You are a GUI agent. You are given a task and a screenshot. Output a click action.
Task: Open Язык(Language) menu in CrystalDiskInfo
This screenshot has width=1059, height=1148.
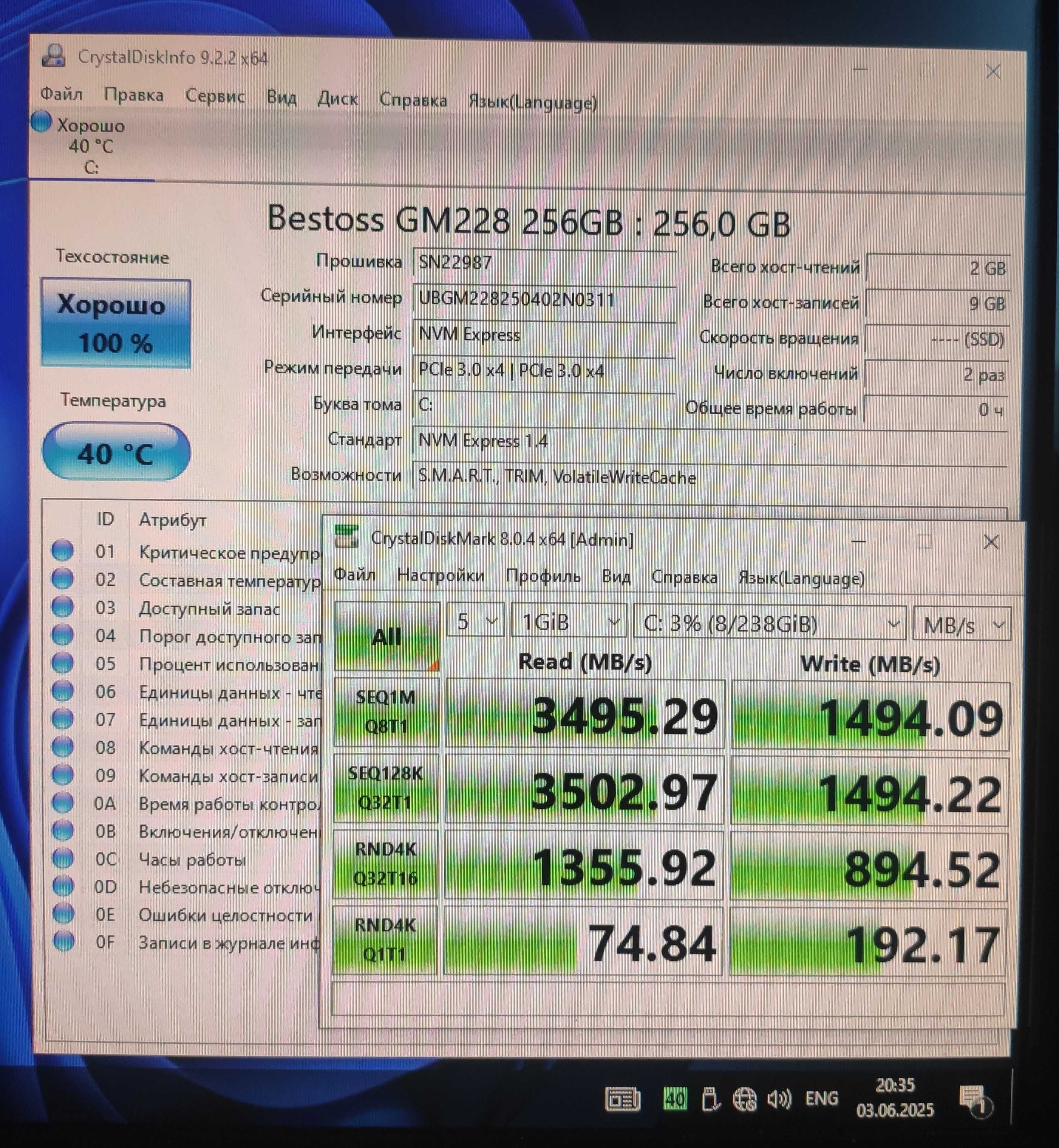pyautogui.click(x=533, y=102)
